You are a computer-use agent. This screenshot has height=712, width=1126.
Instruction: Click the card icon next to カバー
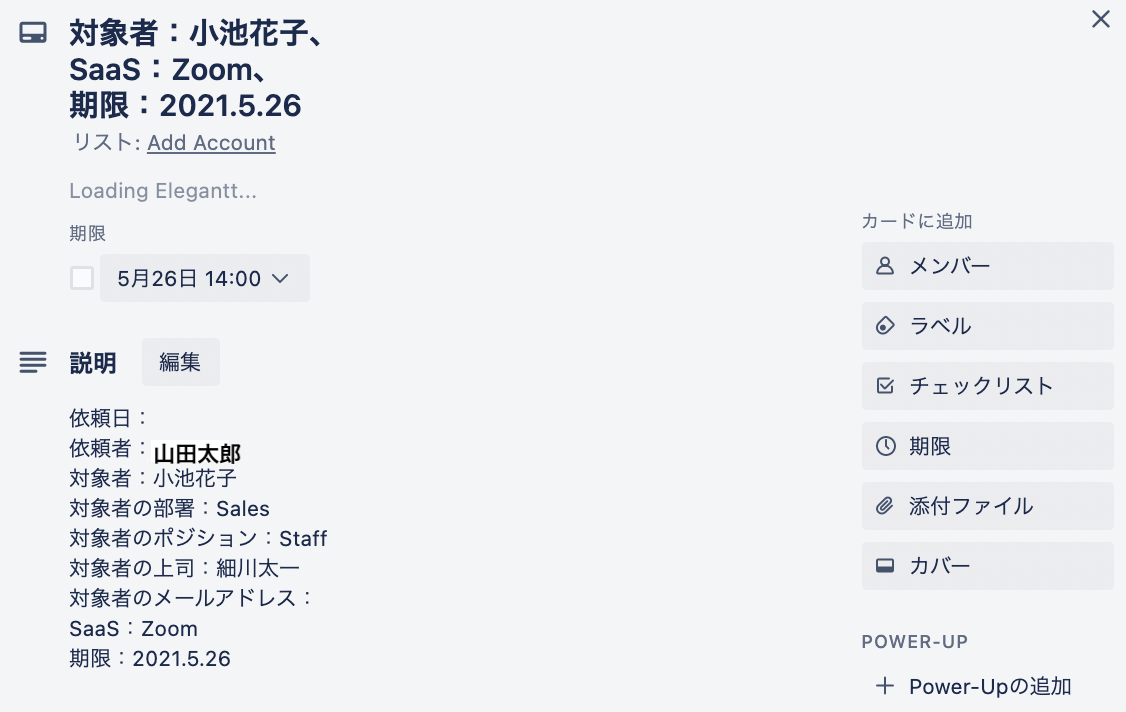point(885,565)
